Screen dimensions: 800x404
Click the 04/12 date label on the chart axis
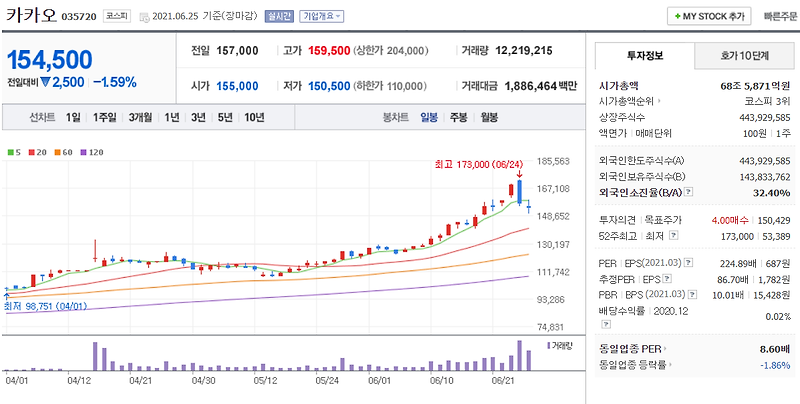(x=79, y=380)
